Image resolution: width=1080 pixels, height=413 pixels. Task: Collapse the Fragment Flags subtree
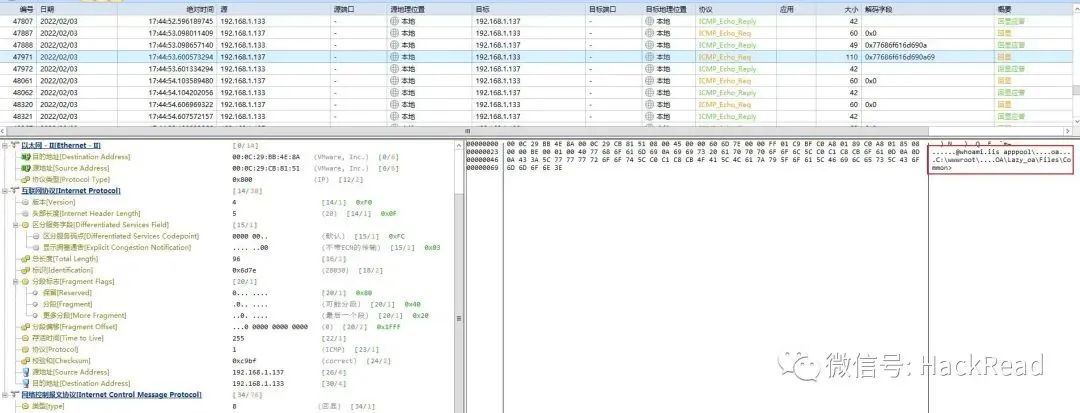pos(16,282)
